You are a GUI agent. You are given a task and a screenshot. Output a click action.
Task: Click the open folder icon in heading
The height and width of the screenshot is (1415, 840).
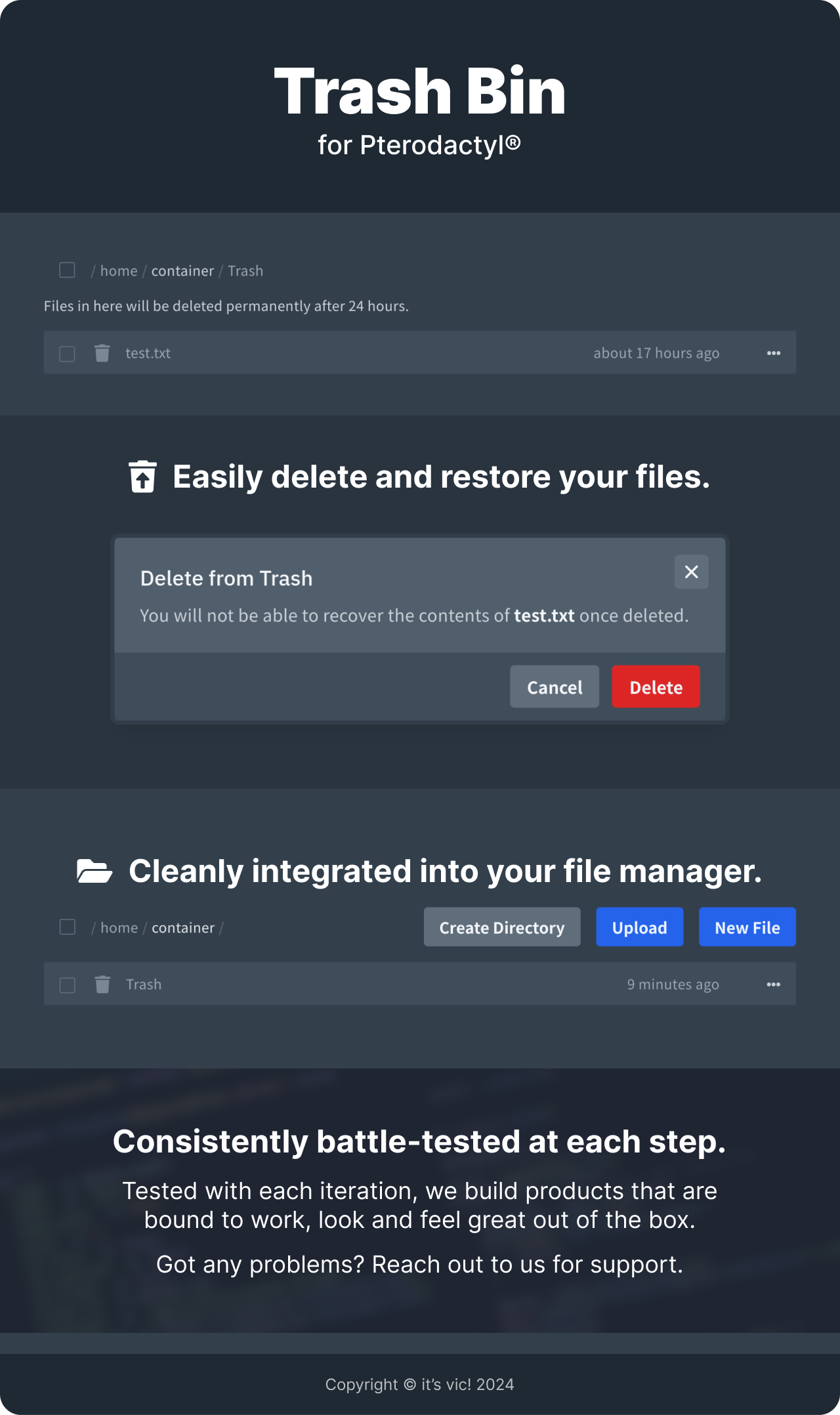point(94,871)
